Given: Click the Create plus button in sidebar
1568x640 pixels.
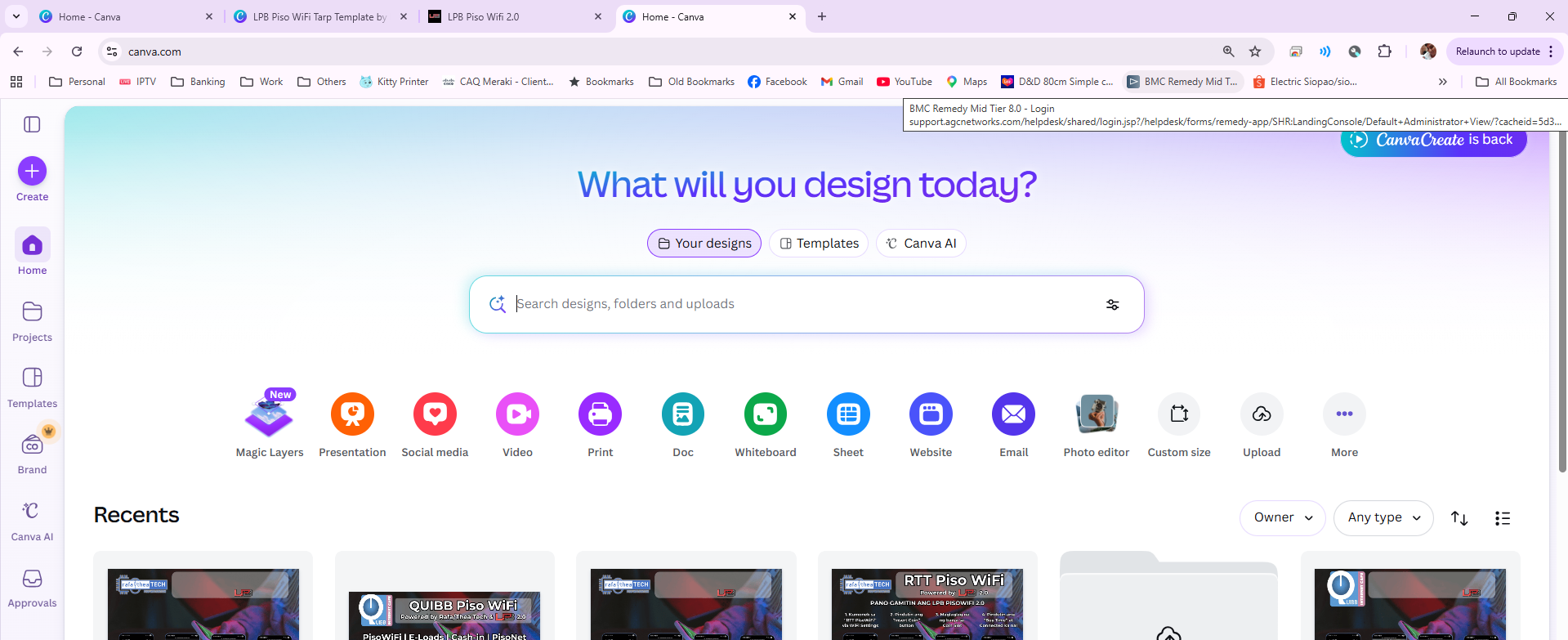Looking at the screenshot, I should (x=32, y=171).
